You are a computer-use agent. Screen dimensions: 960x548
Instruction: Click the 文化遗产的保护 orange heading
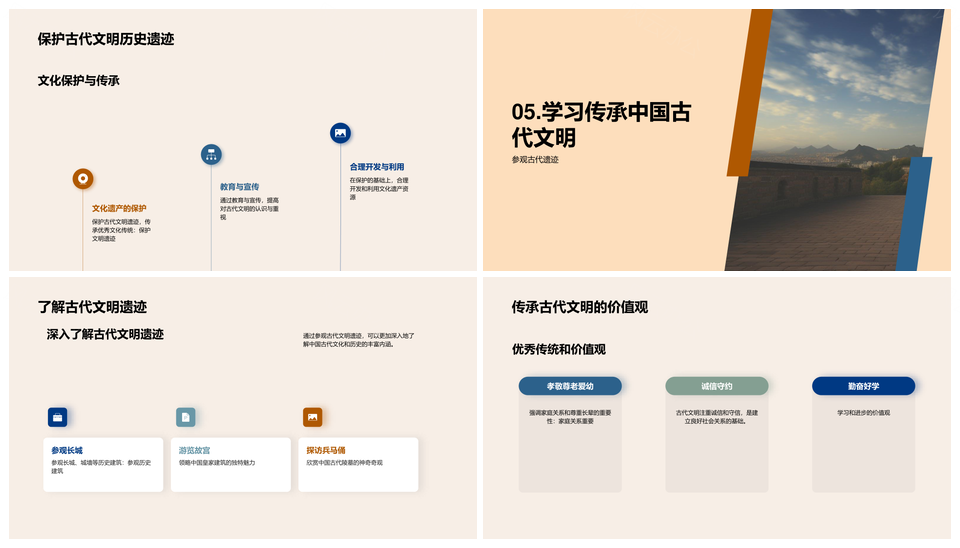click(x=119, y=208)
